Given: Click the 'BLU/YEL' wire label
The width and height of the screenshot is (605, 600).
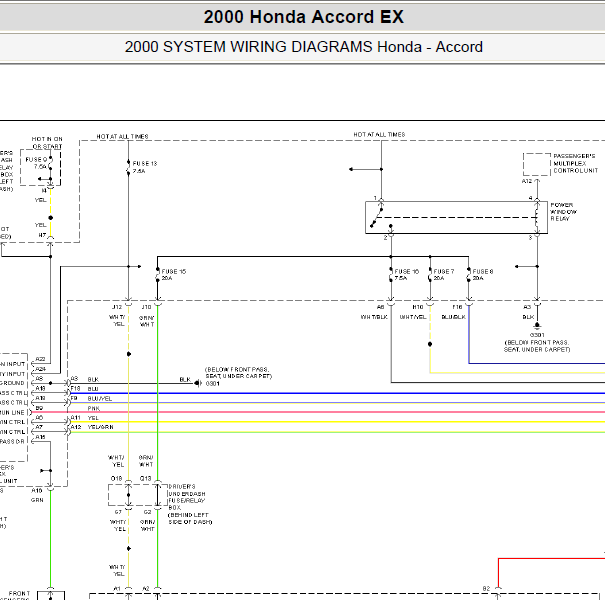Looking at the screenshot, I should click(x=100, y=399).
